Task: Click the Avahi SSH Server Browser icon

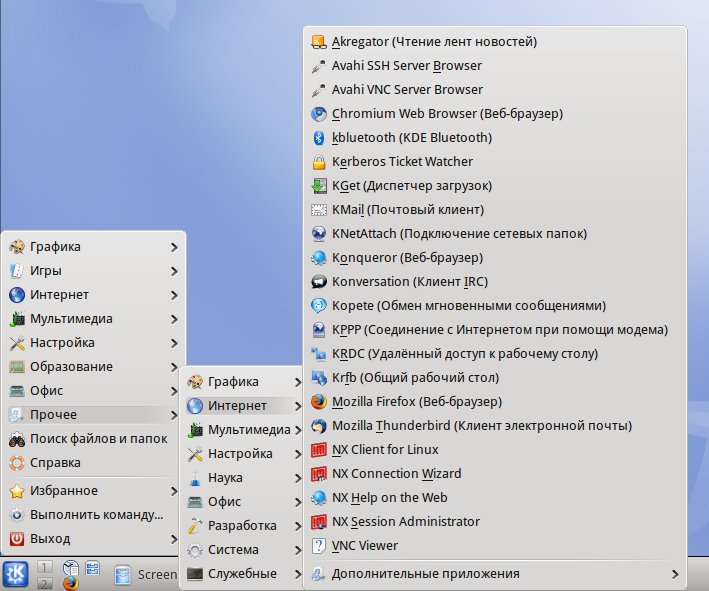Action: pos(319,66)
